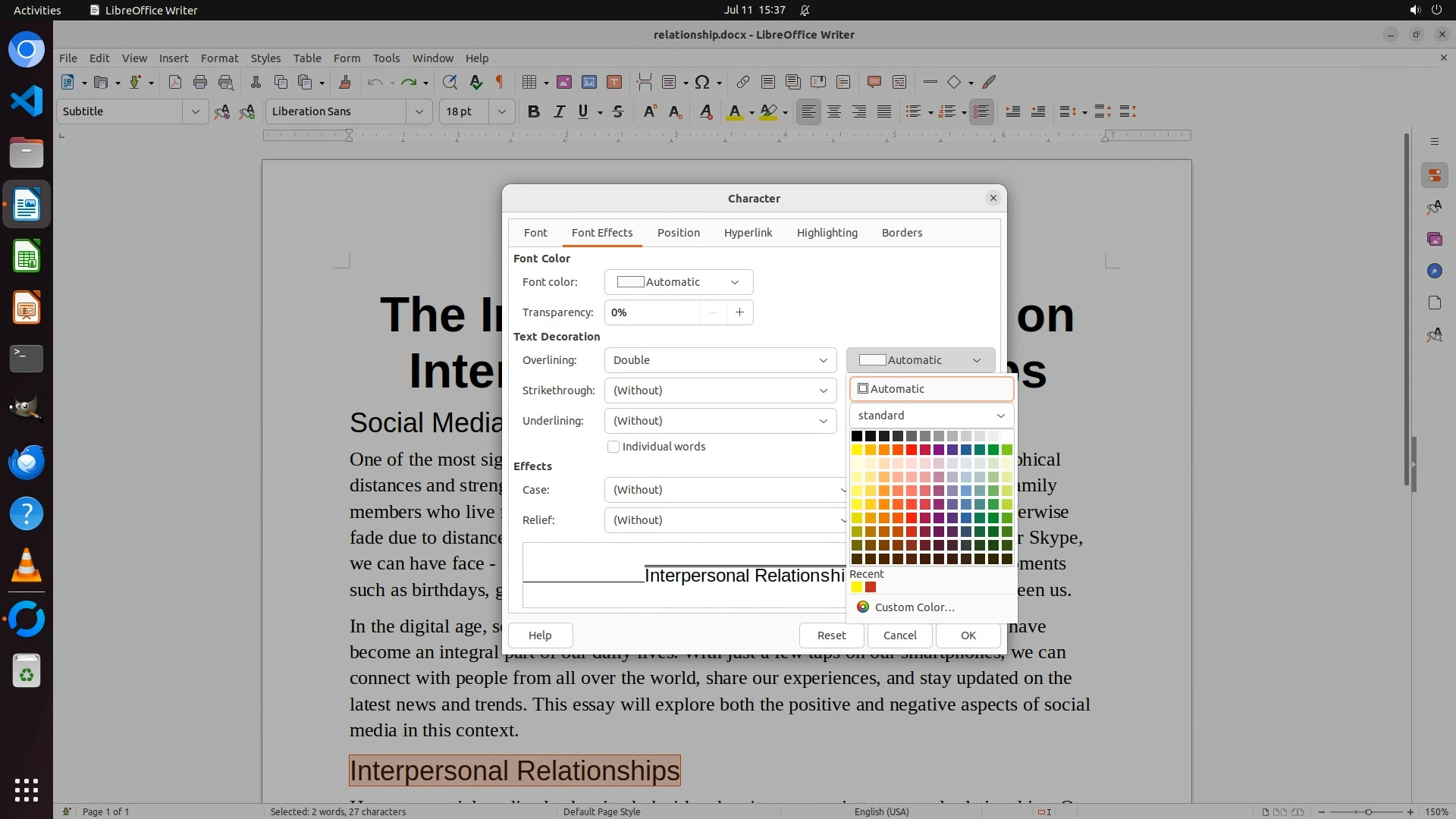Screen dimensions: 1456x819
Task: Click the Export as PDF icon
Action: tap(175, 82)
